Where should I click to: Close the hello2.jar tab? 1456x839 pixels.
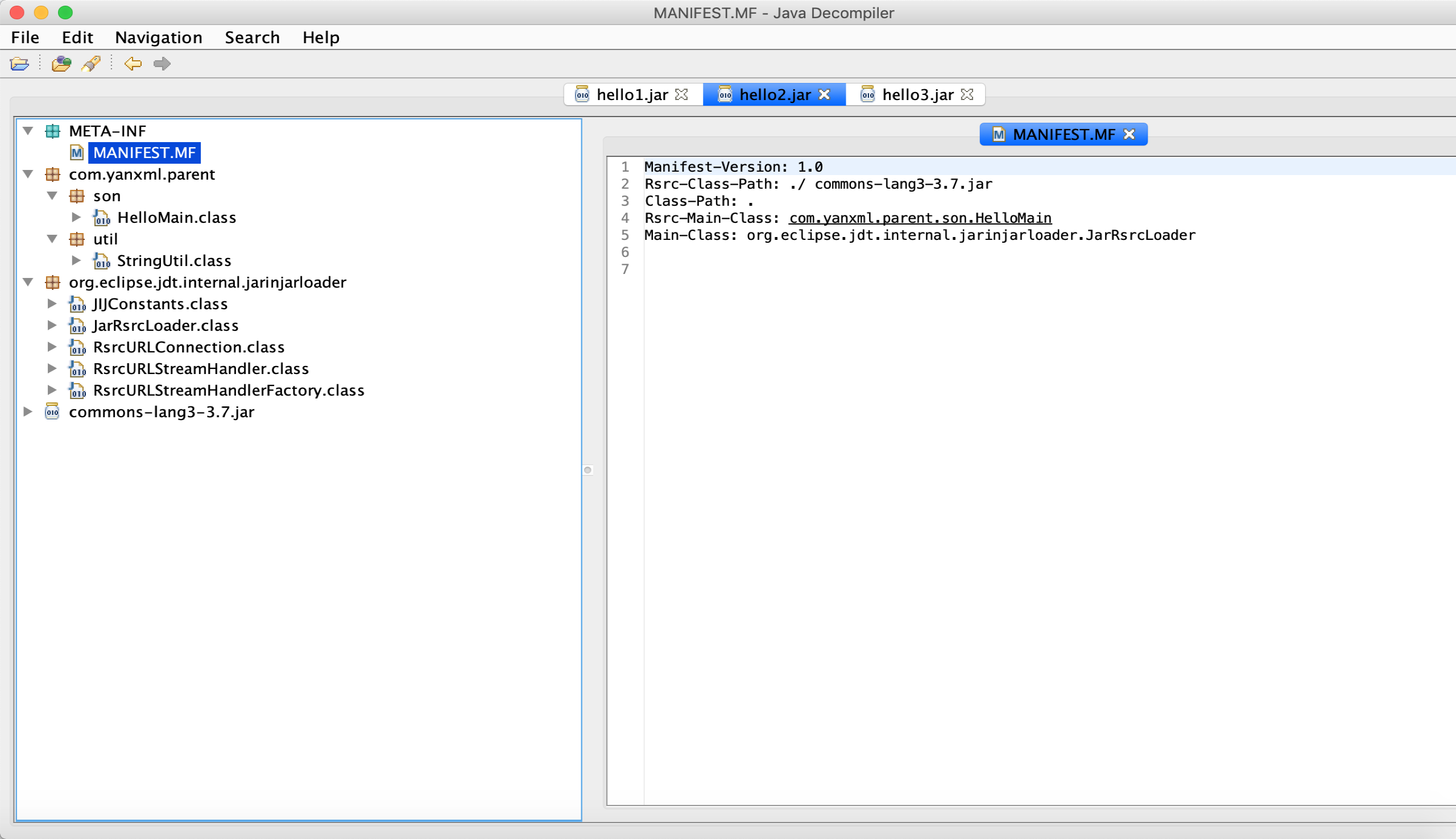coord(825,94)
